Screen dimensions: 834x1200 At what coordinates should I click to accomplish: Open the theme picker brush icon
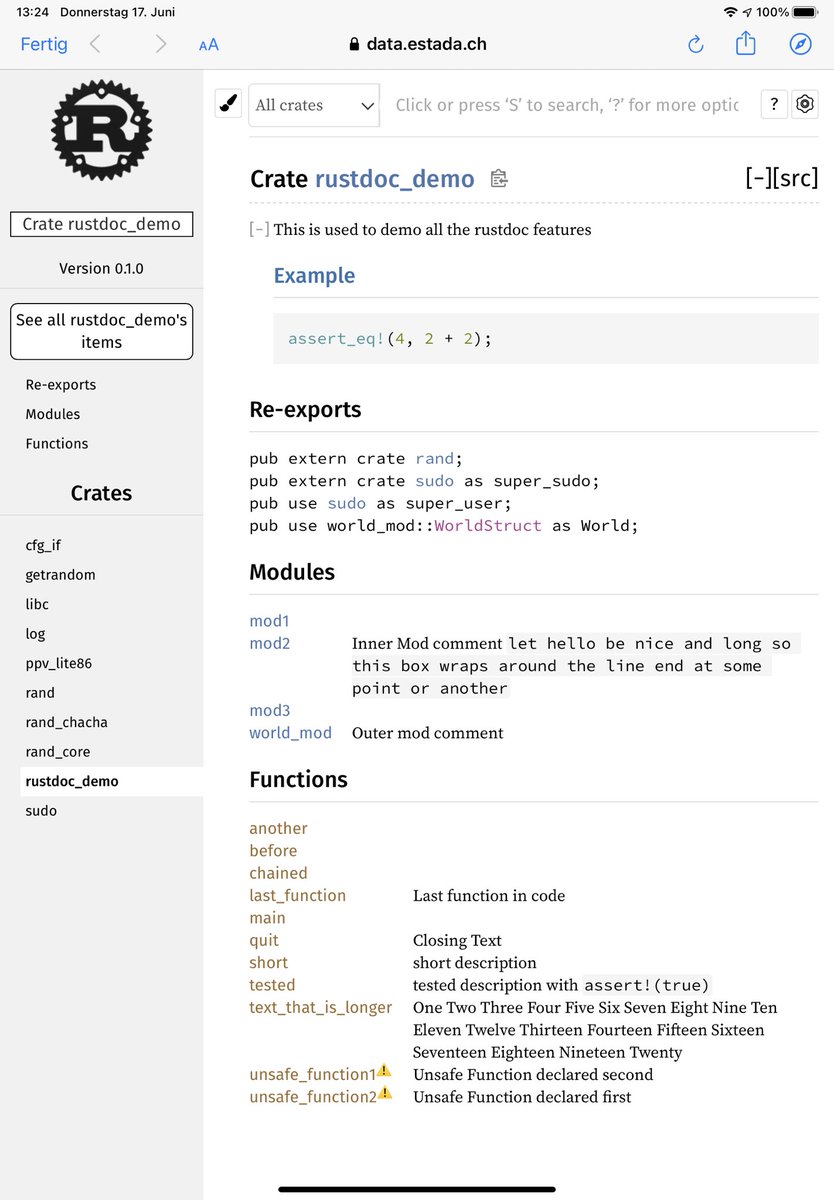(x=229, y=104)
